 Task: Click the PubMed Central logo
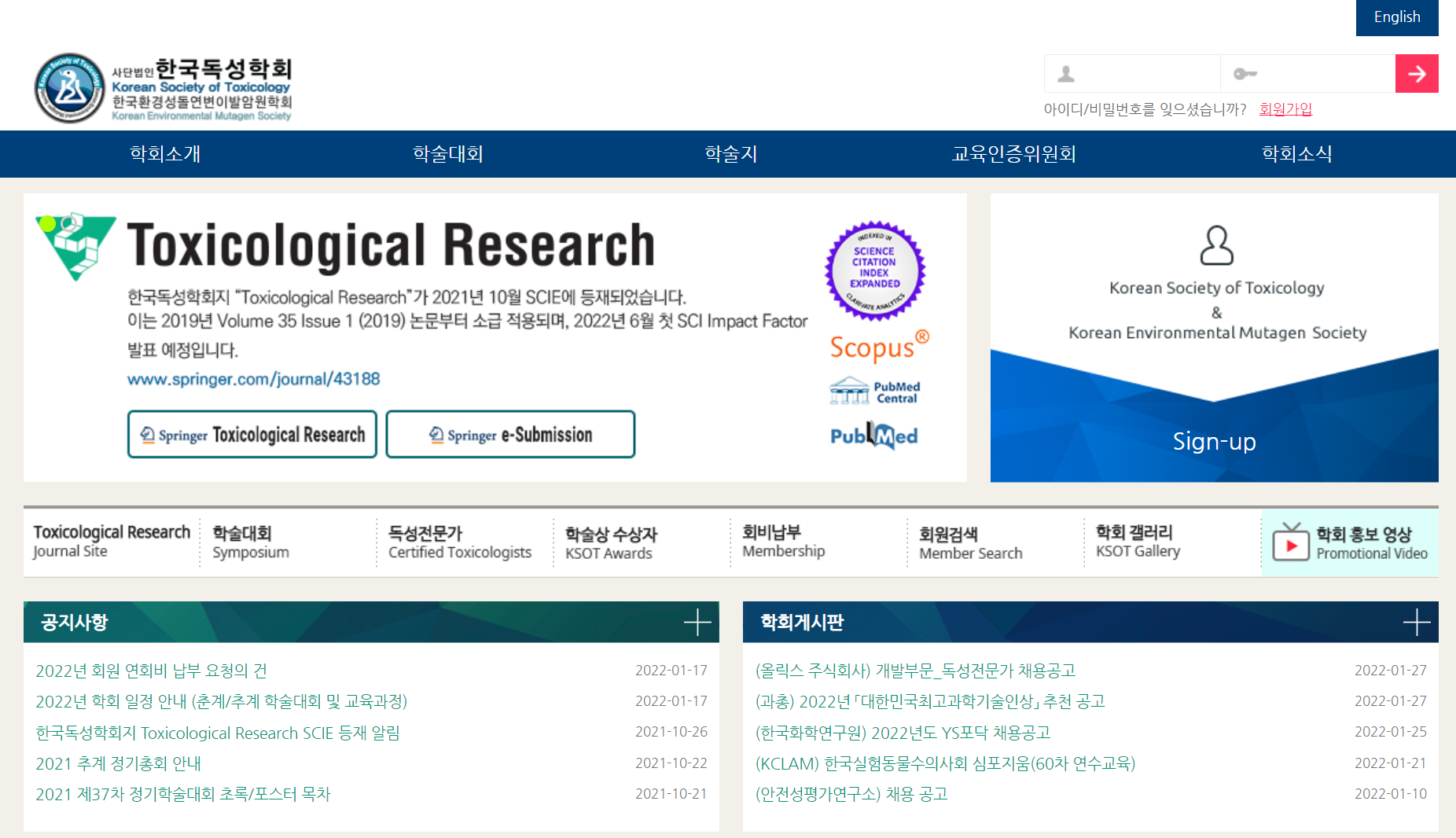coord(874,391)
